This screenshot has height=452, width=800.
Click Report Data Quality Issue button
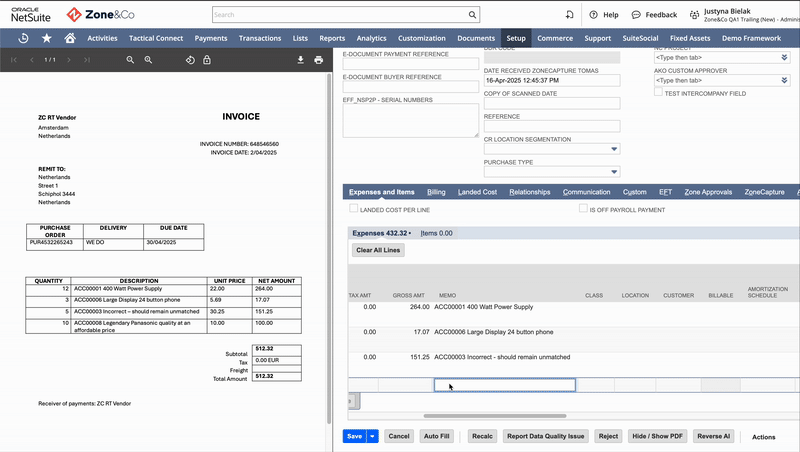point(545,436)
